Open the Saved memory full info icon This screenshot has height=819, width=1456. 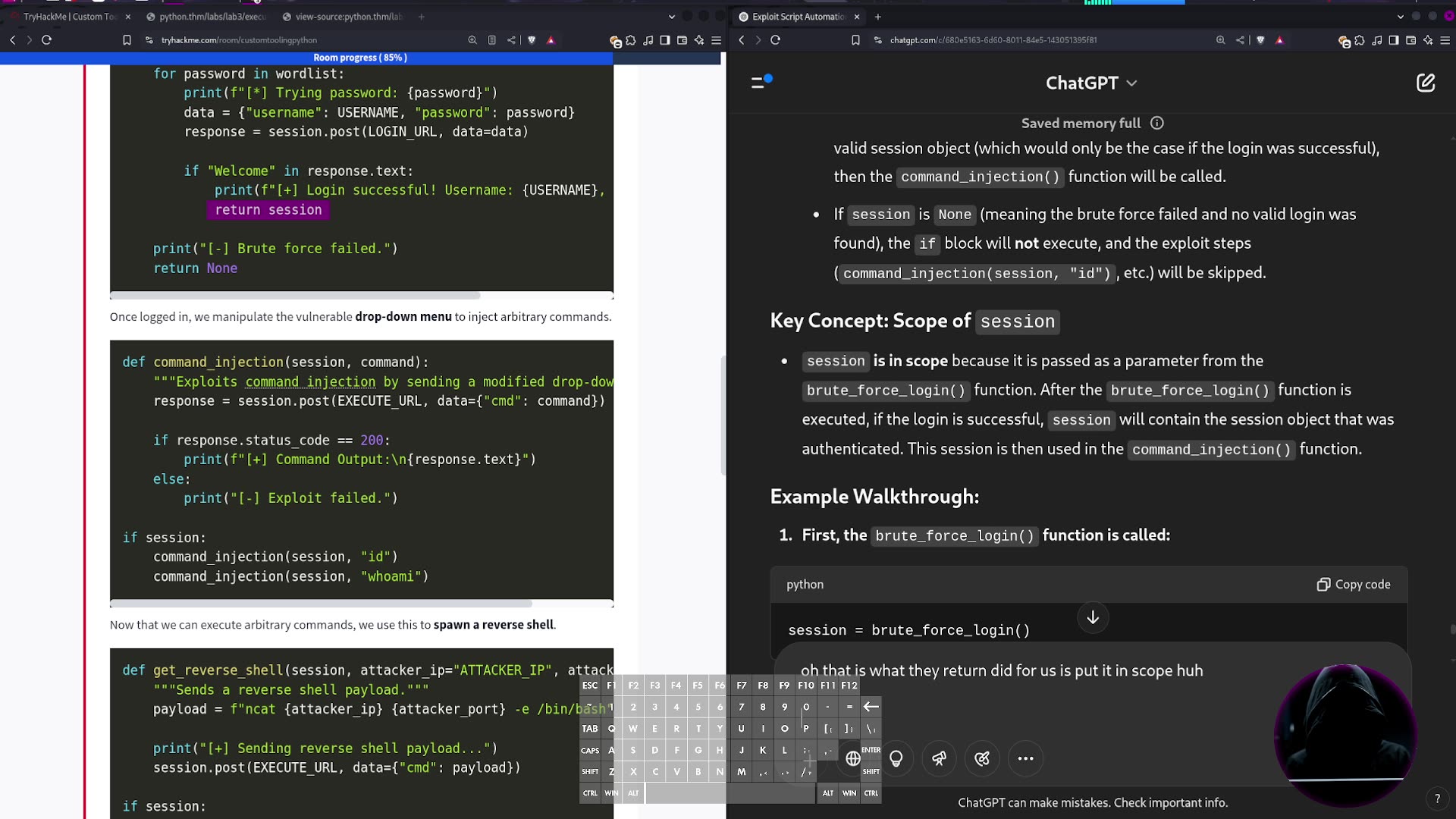[x=1157, y=123]
